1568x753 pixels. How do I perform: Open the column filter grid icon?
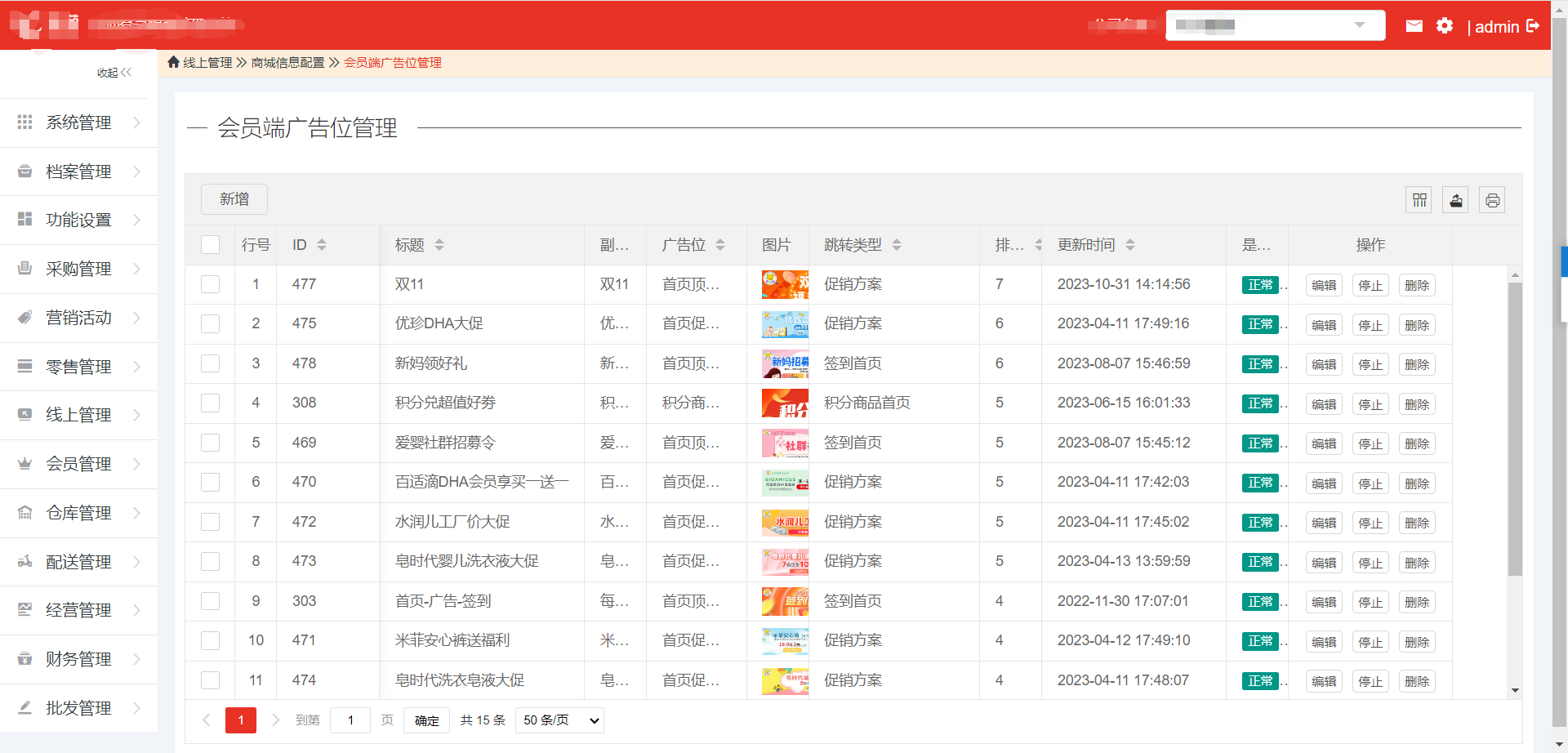click(1419, 200)
